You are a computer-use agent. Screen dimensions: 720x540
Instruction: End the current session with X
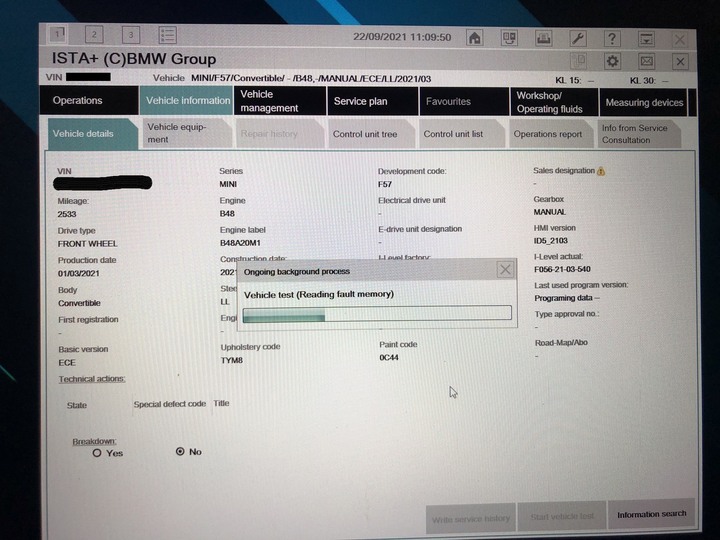(x=681, y=62)
